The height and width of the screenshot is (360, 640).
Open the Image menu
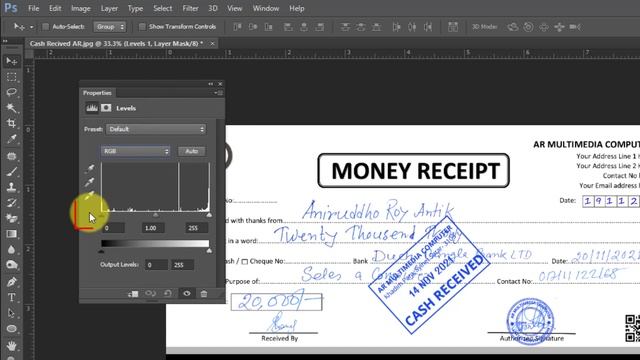tap(80, 8)
